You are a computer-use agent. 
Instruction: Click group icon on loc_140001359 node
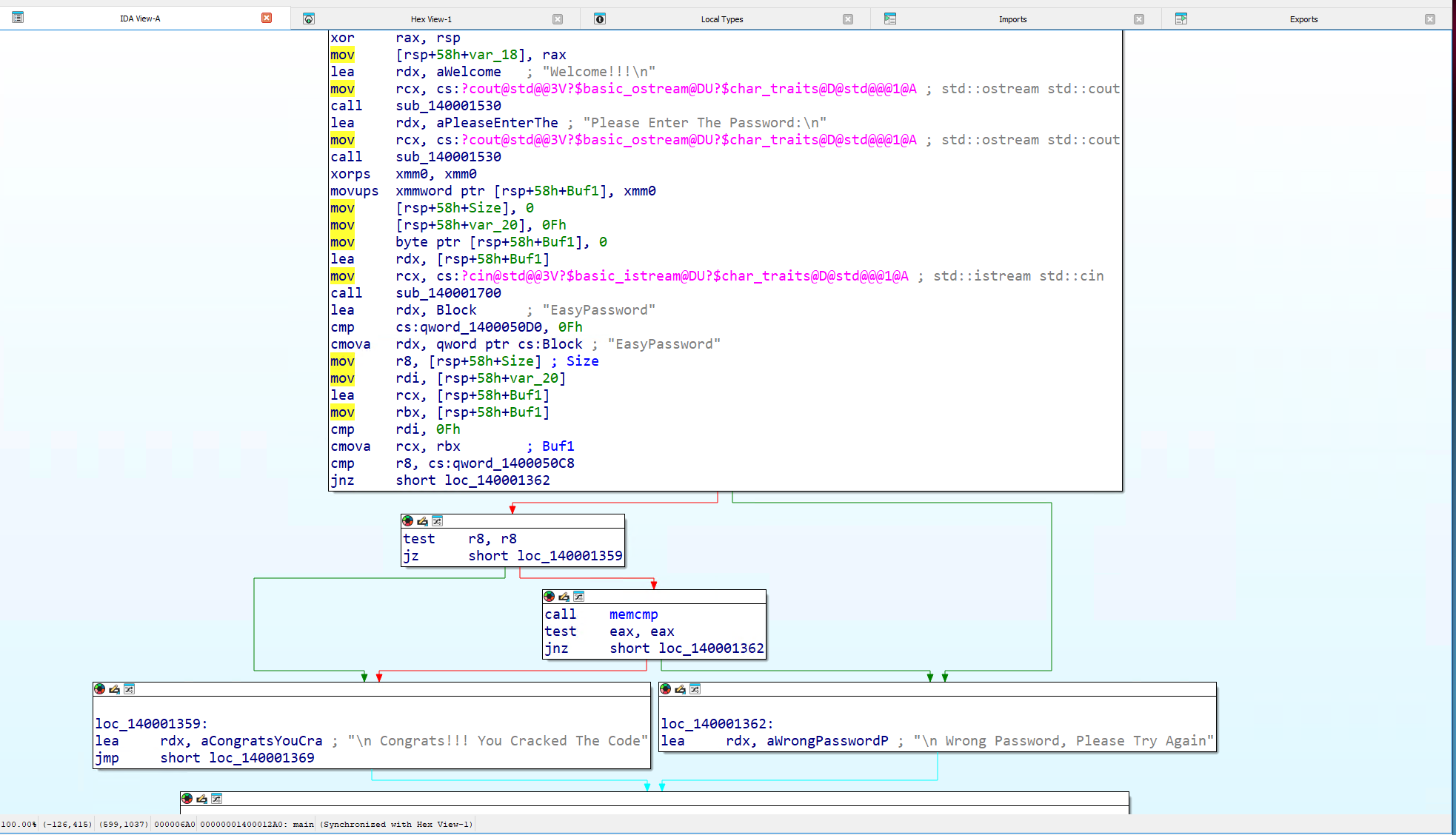(129, 689)
